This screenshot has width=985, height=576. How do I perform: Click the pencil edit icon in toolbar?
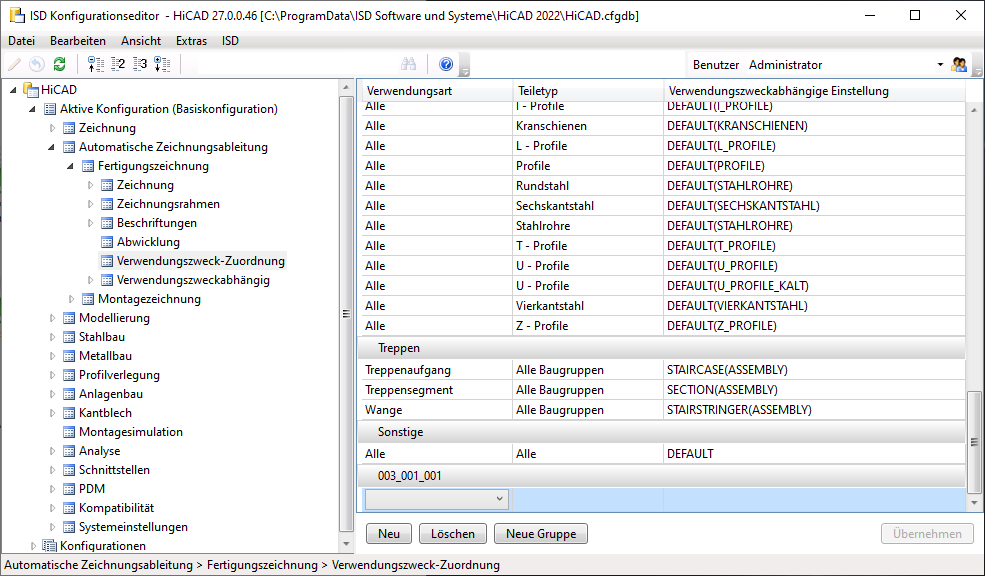point(14,63)
